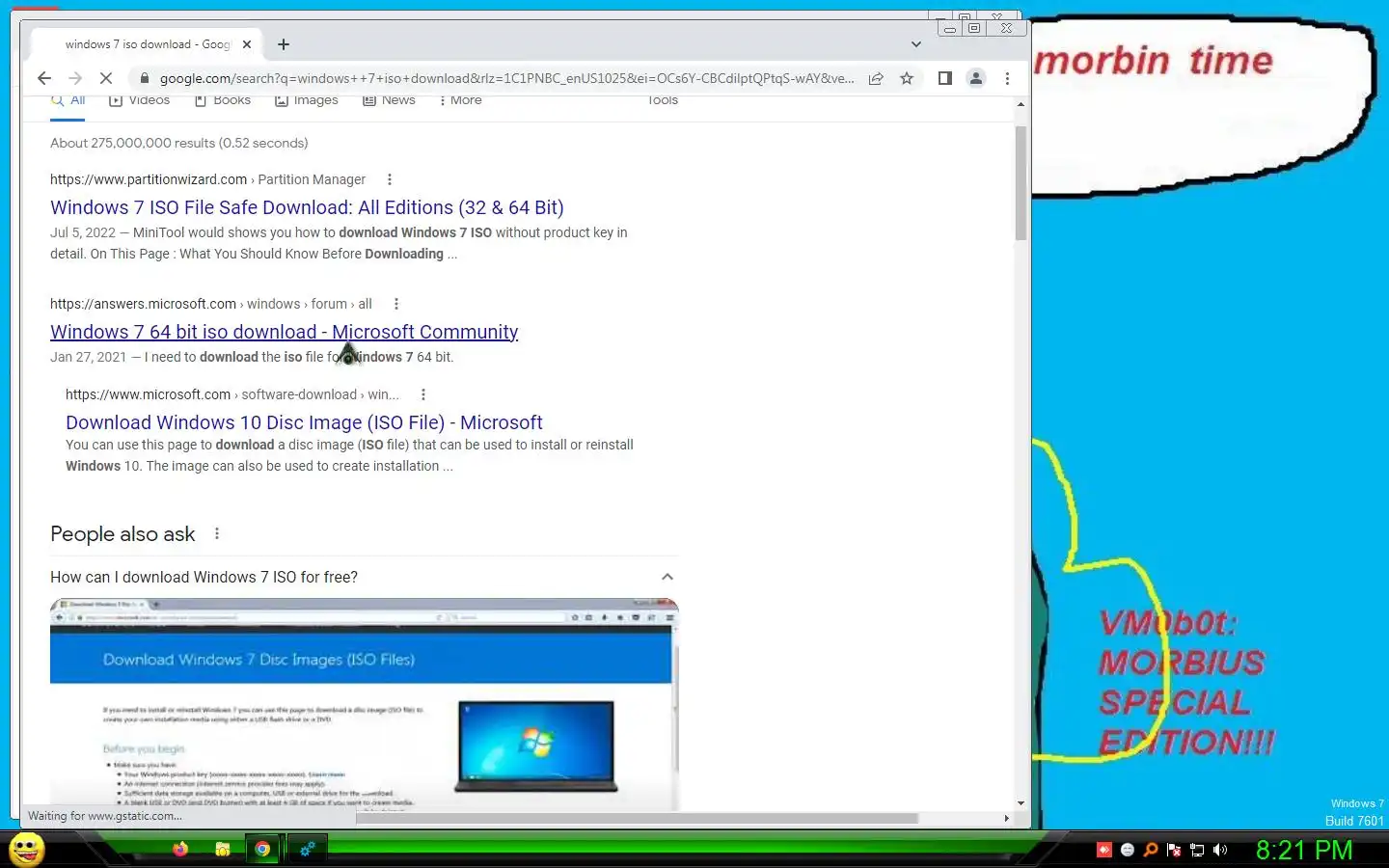Click the Google URL in the address bar
Viewport: 1389px width, 868px height.
tap(506, 78)
